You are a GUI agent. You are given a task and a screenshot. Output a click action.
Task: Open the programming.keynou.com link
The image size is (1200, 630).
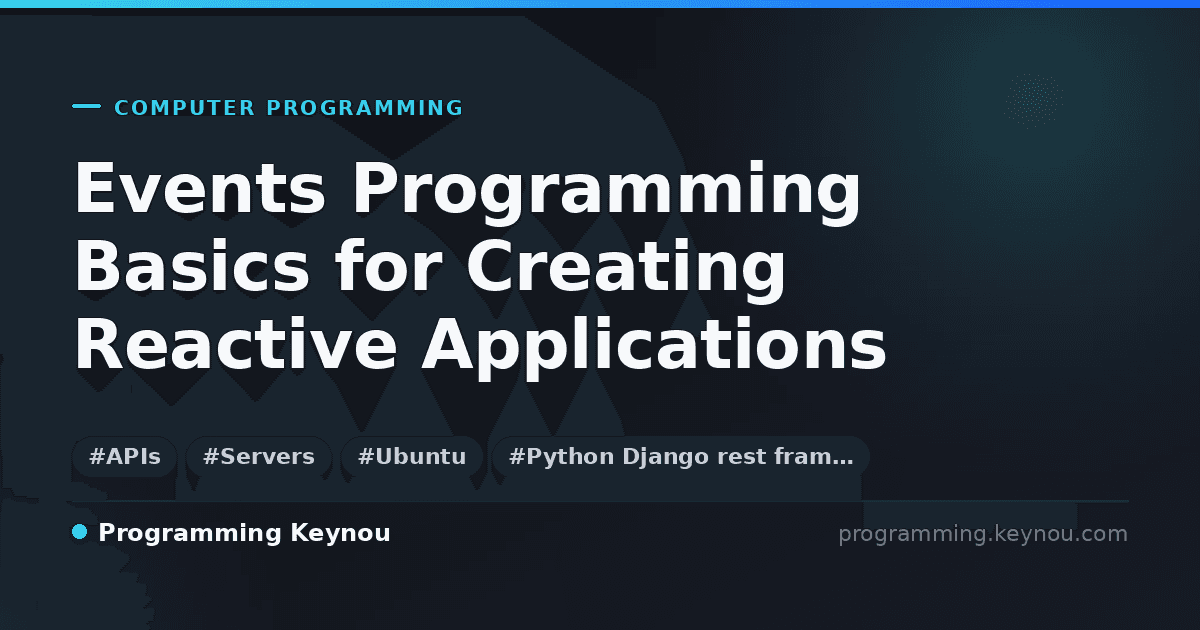[x=983, y=534]
